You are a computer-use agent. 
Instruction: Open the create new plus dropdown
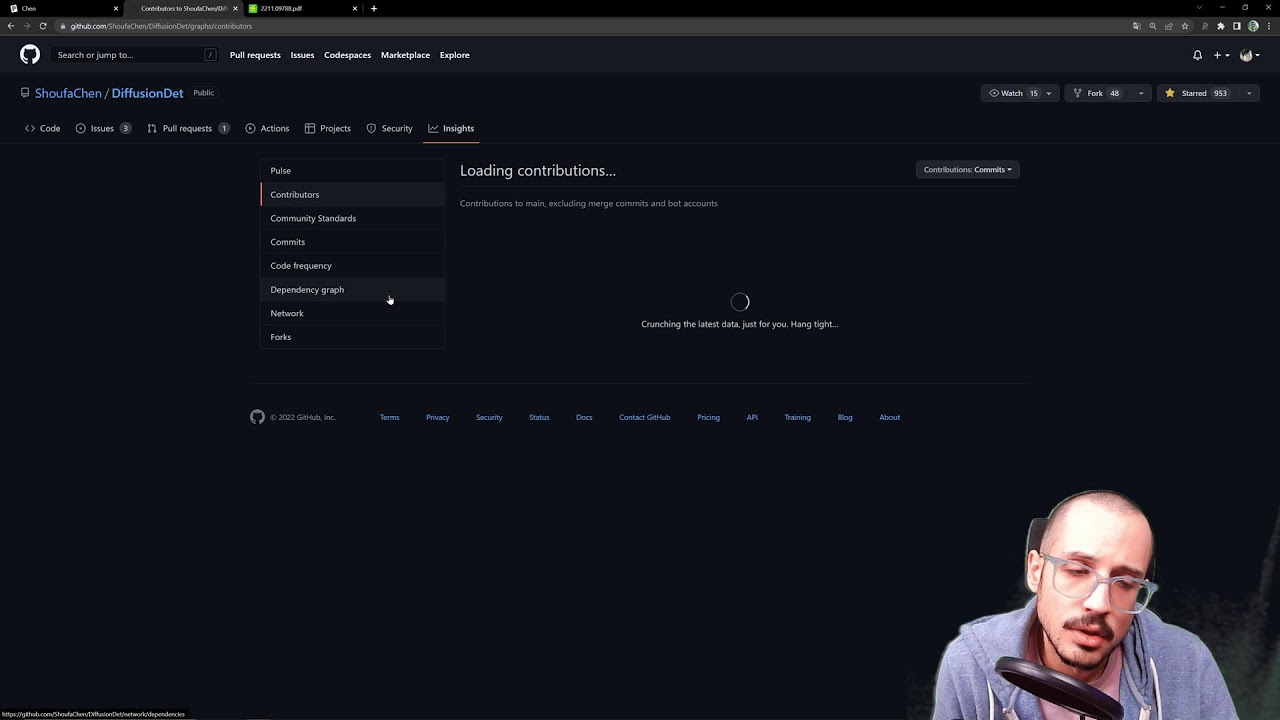click(1221, 55)
